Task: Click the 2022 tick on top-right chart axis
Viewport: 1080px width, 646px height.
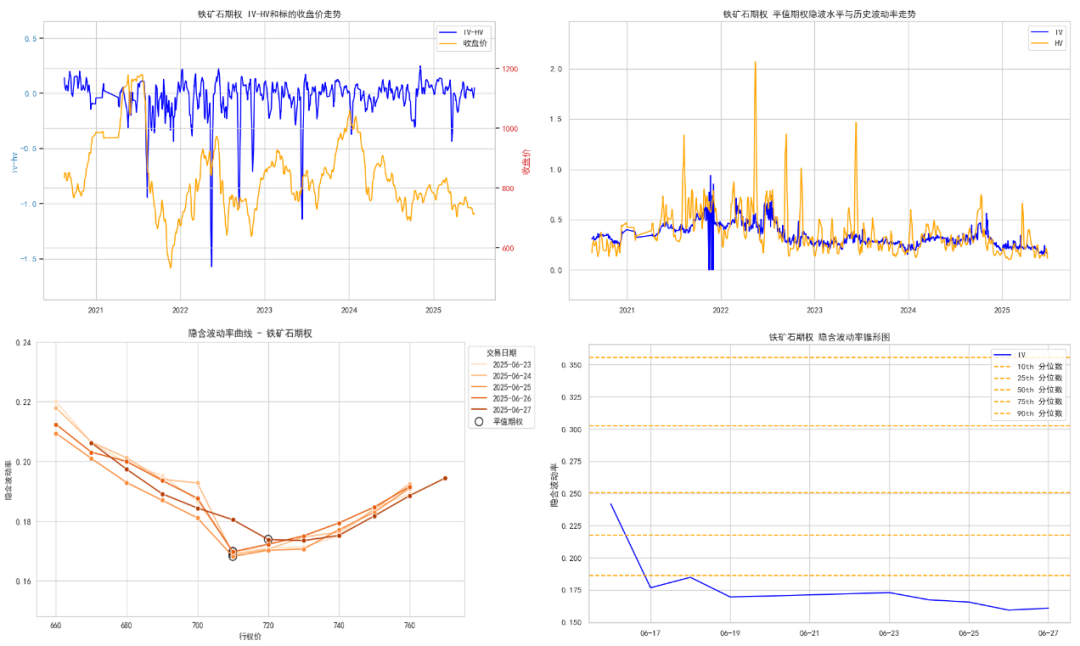Action: 720,310
